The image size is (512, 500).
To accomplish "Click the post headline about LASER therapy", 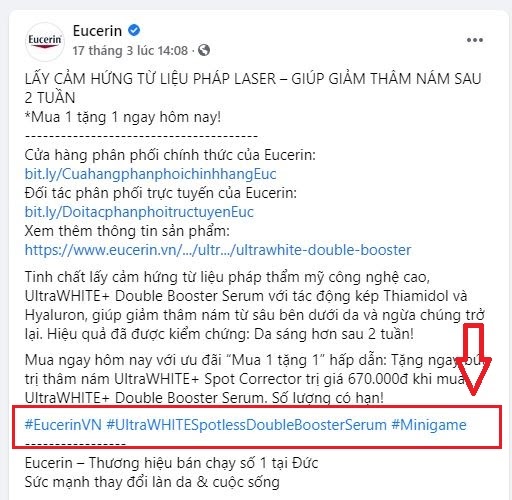I will tap(253, 88).
